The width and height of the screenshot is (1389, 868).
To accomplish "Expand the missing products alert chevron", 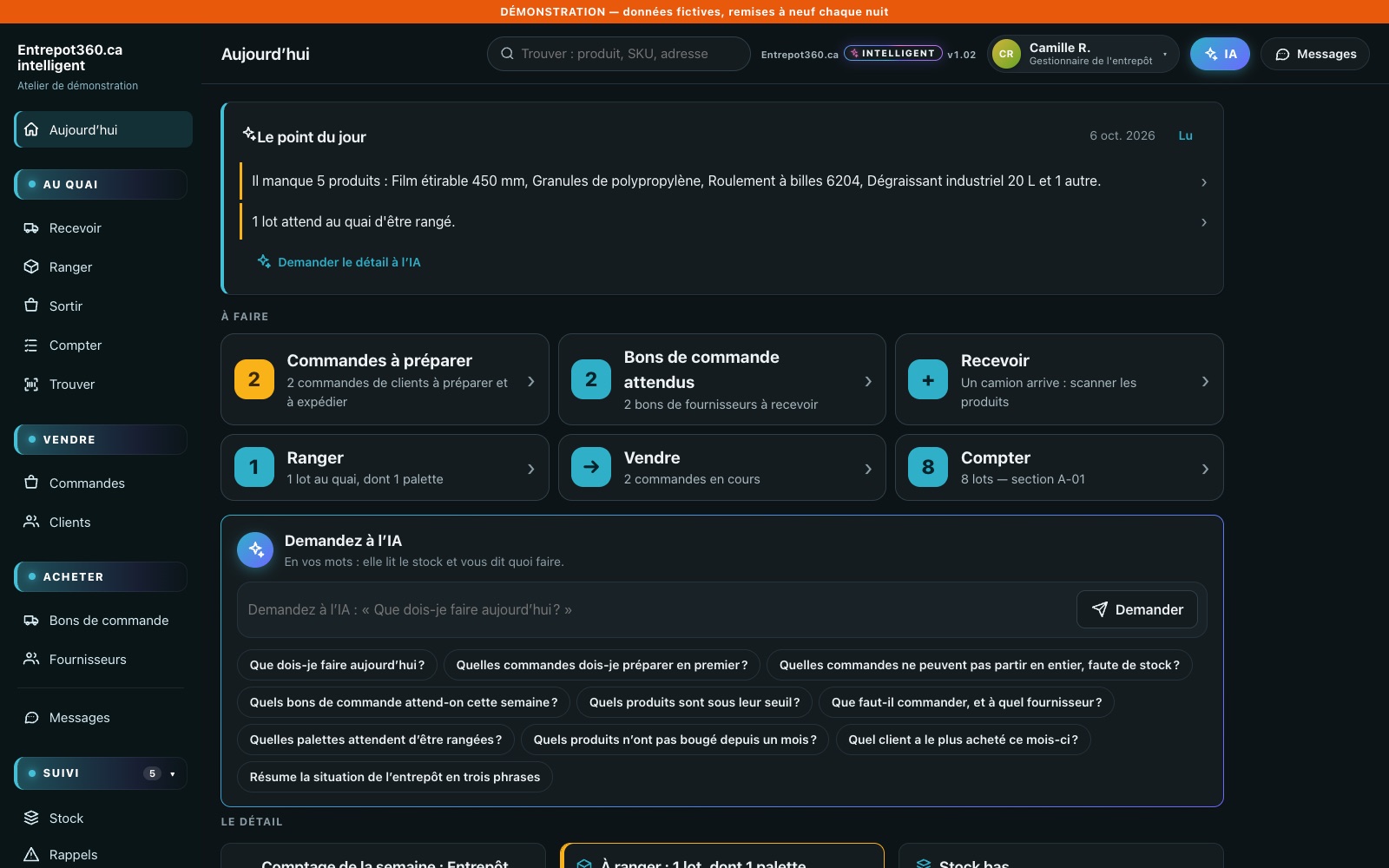I will tap(1204, 182).
